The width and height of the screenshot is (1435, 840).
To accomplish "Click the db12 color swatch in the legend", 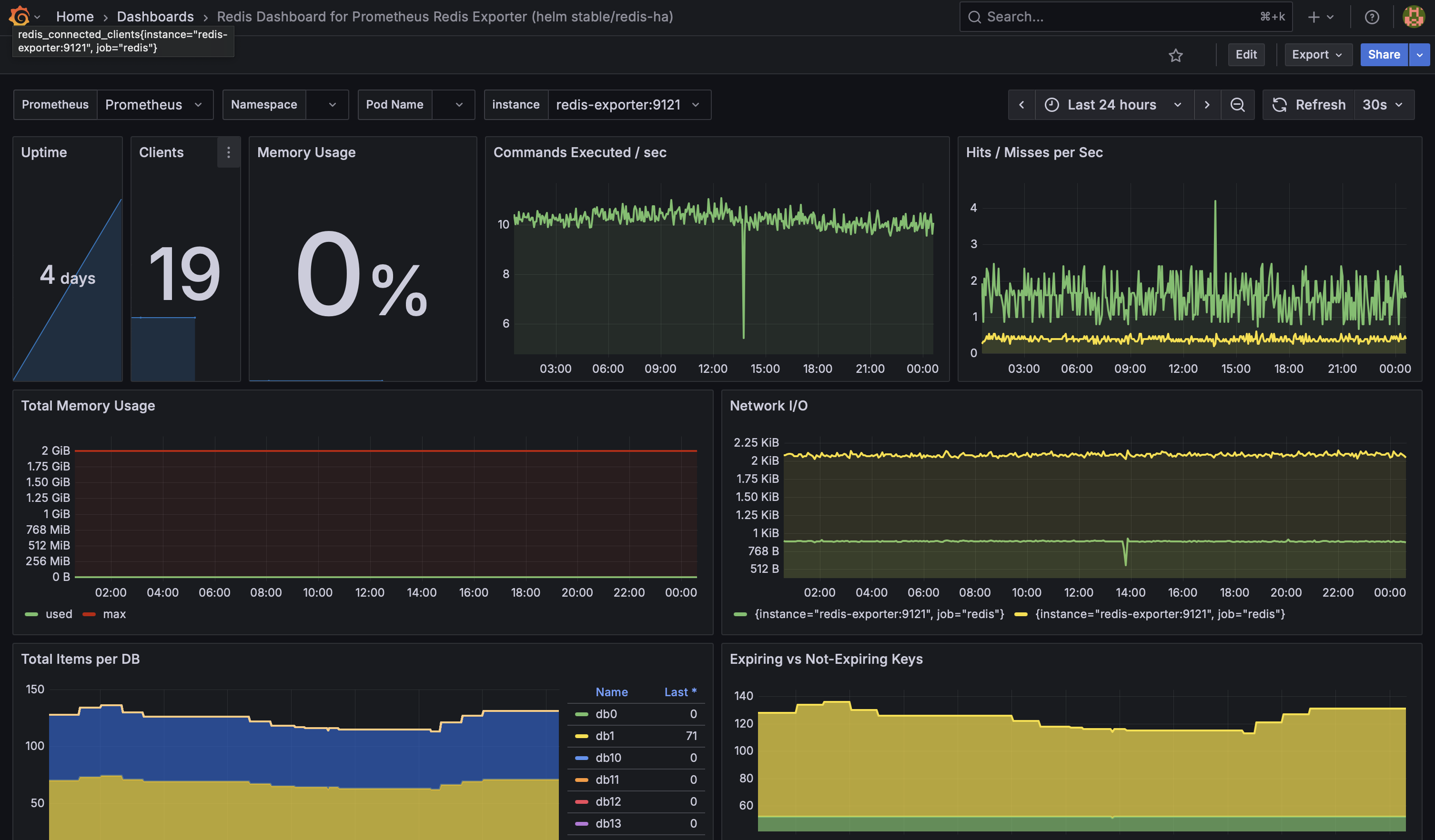I will 581,801.
